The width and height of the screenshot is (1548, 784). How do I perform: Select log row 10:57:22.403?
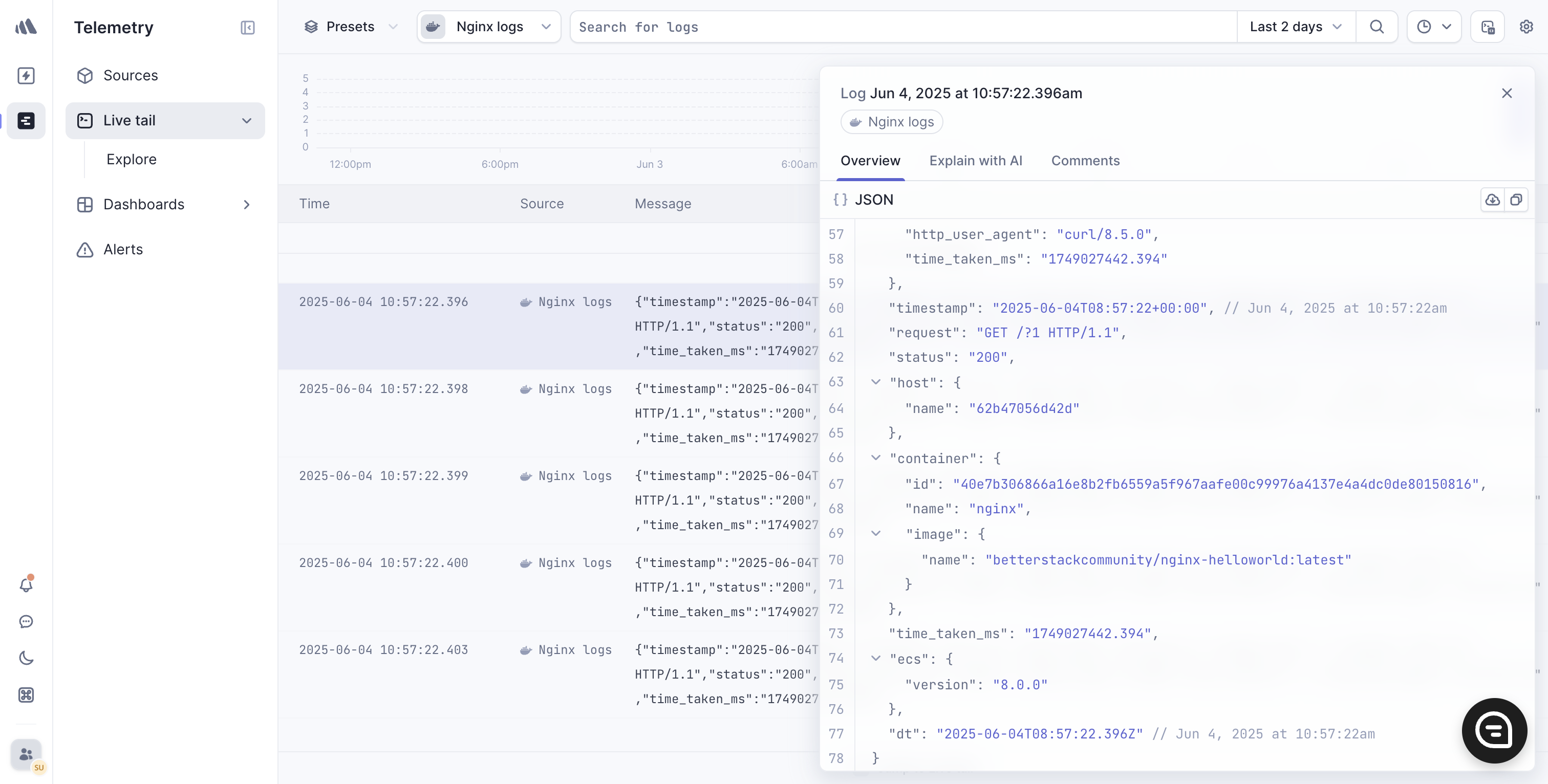click(549, 674)
